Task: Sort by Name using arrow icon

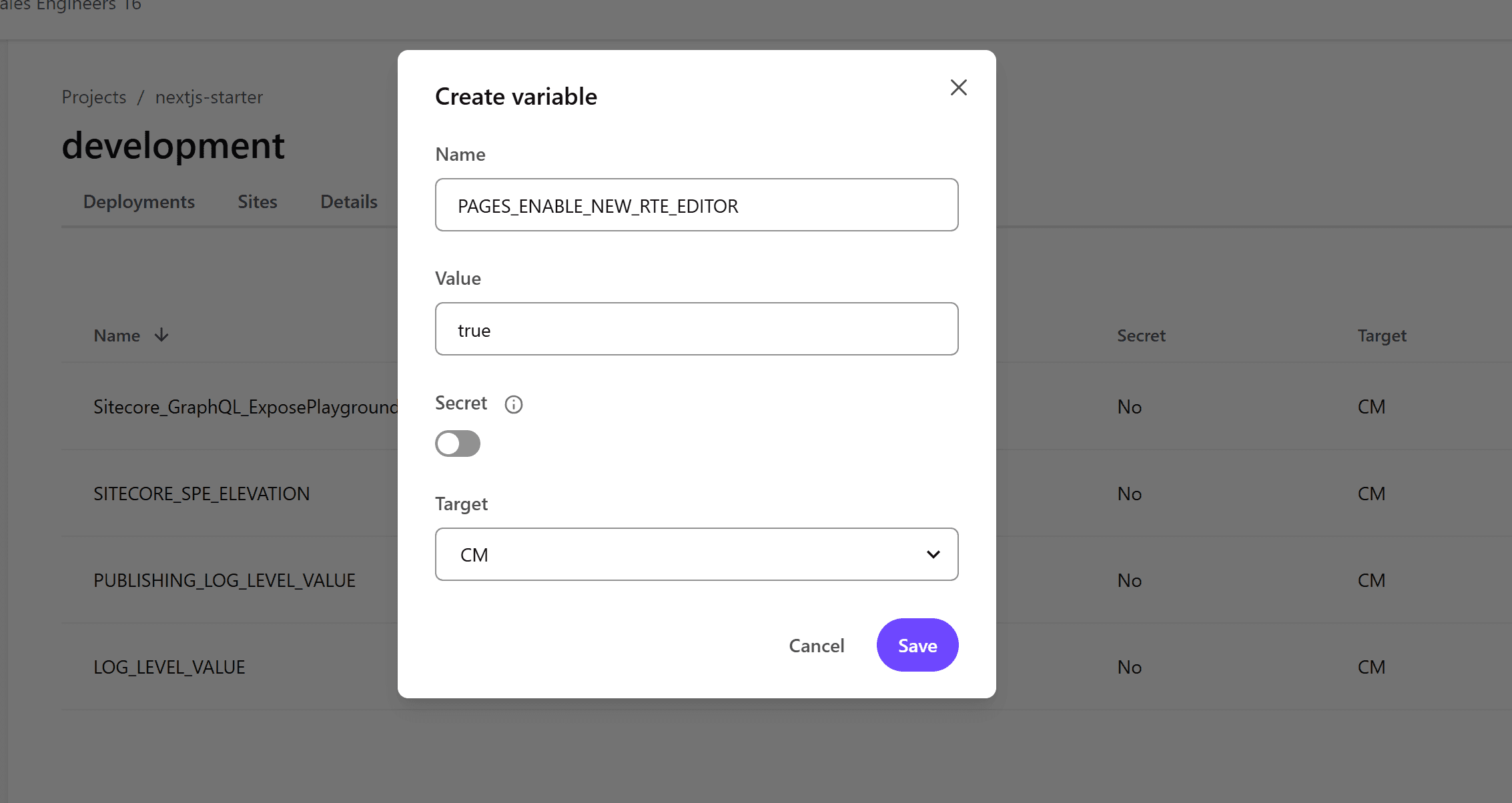Action: (161, 335)
